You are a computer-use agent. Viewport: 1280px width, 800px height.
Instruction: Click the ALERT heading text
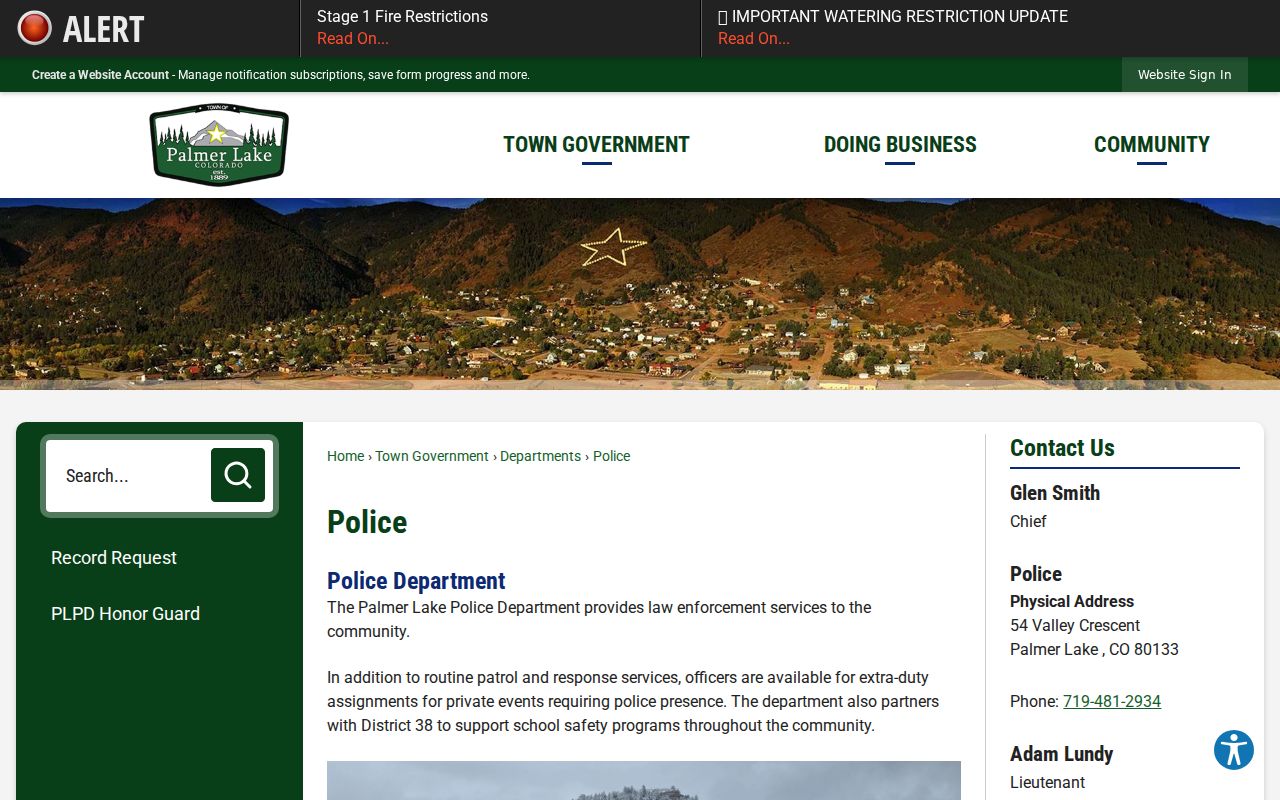(x=104, y=29)
